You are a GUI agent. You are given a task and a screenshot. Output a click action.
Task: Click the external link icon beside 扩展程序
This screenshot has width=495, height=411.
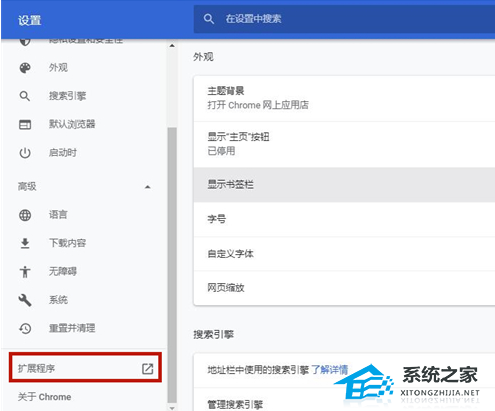click(x=148, y=369)
